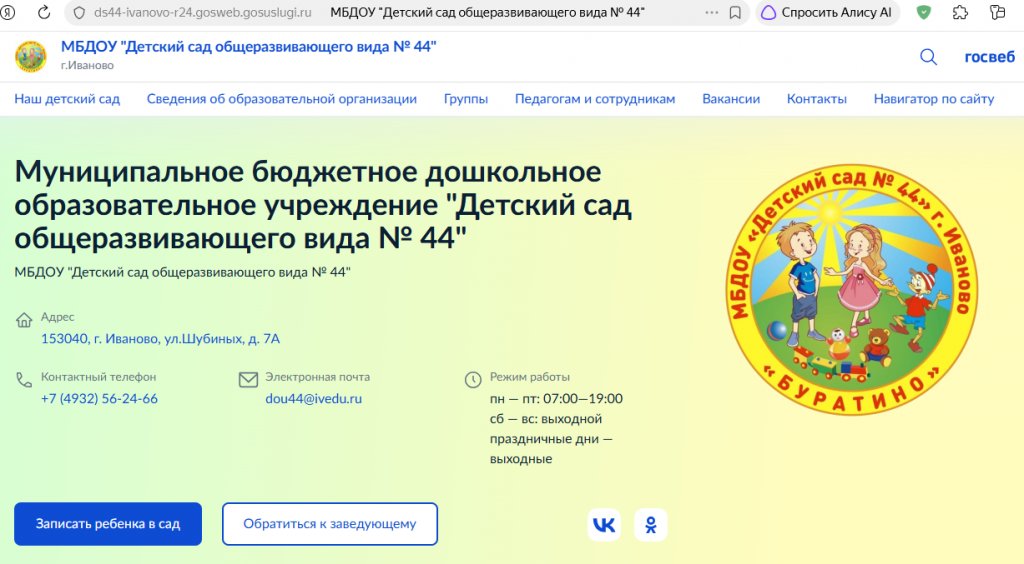This screenshot has height=564, width=1024.
Task: Go to the Вакансии section
Action: 731,99
